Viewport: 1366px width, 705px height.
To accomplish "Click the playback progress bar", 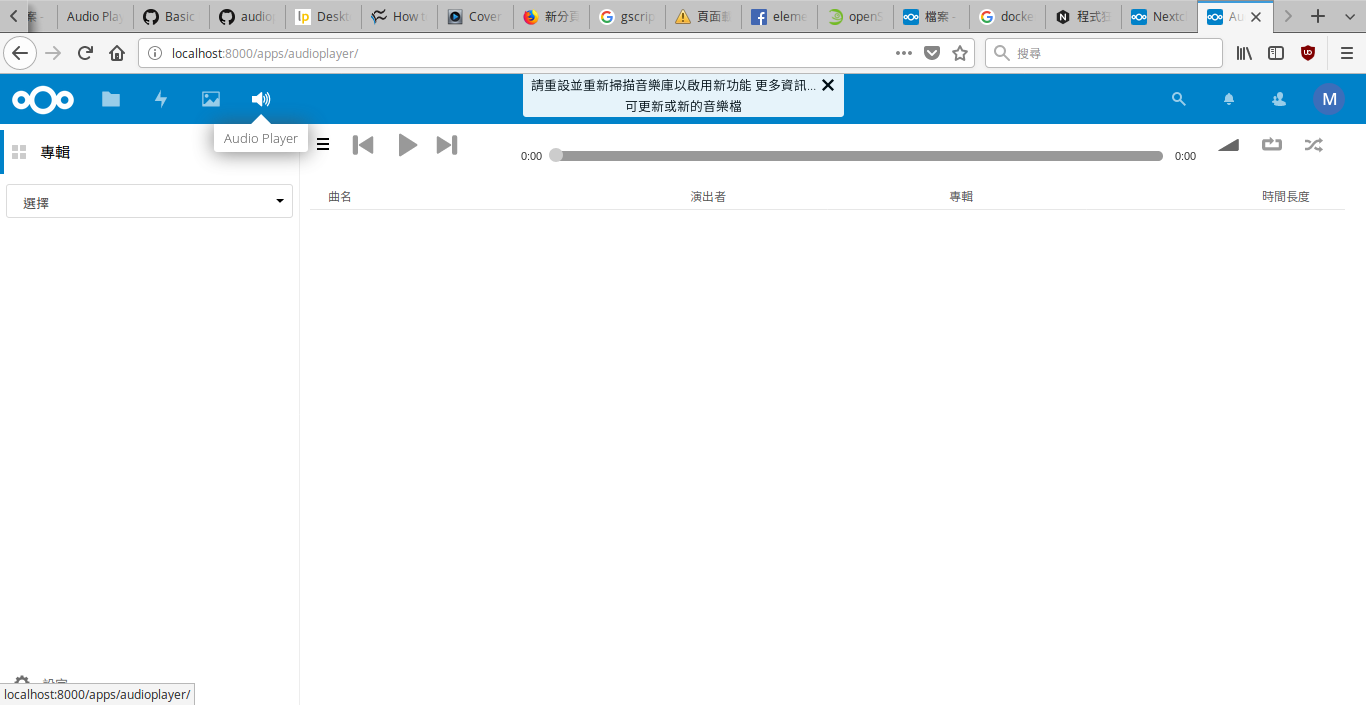I will (x=860, y=155).
